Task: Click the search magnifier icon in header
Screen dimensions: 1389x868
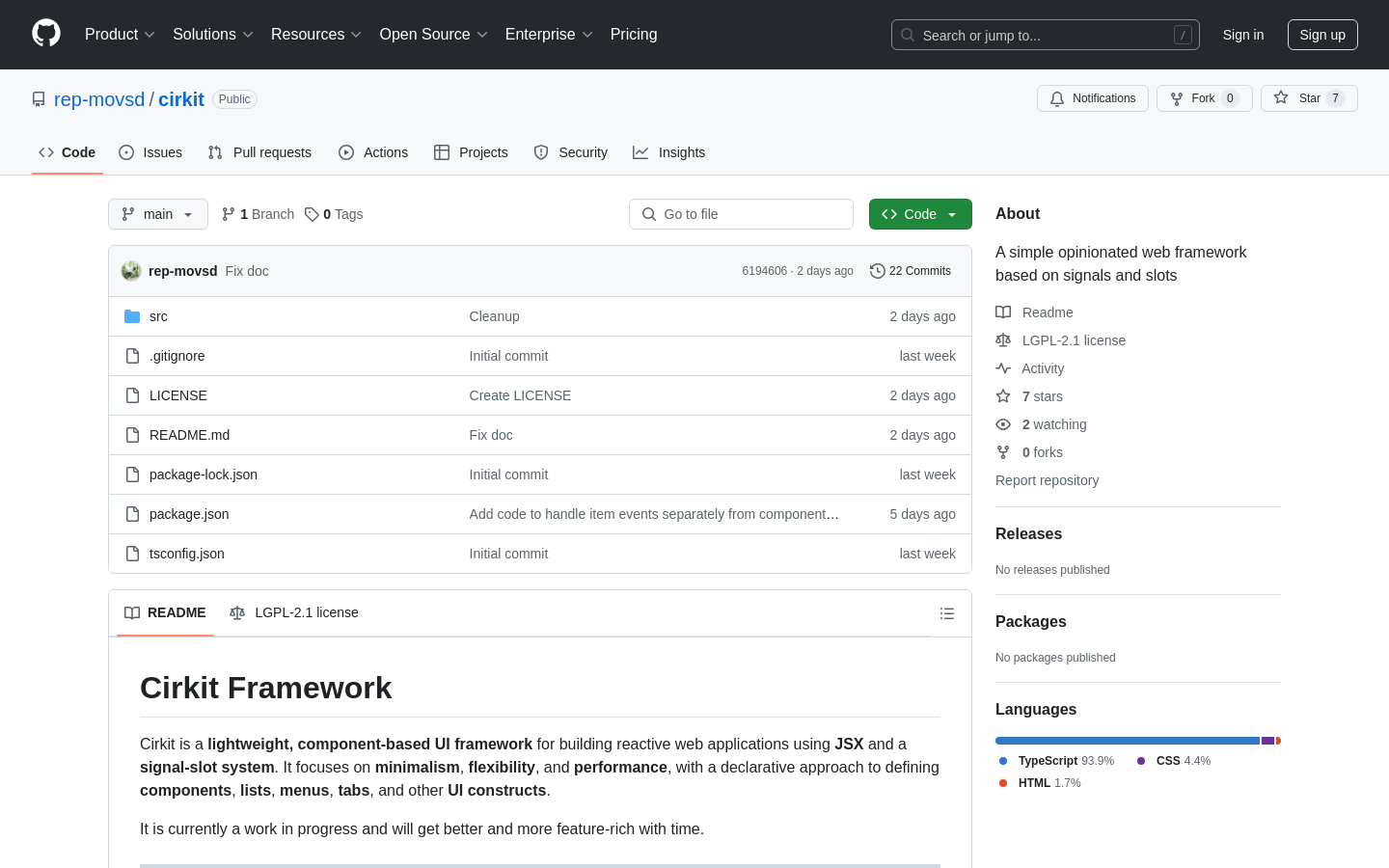Action: click(x=908, y=35)
